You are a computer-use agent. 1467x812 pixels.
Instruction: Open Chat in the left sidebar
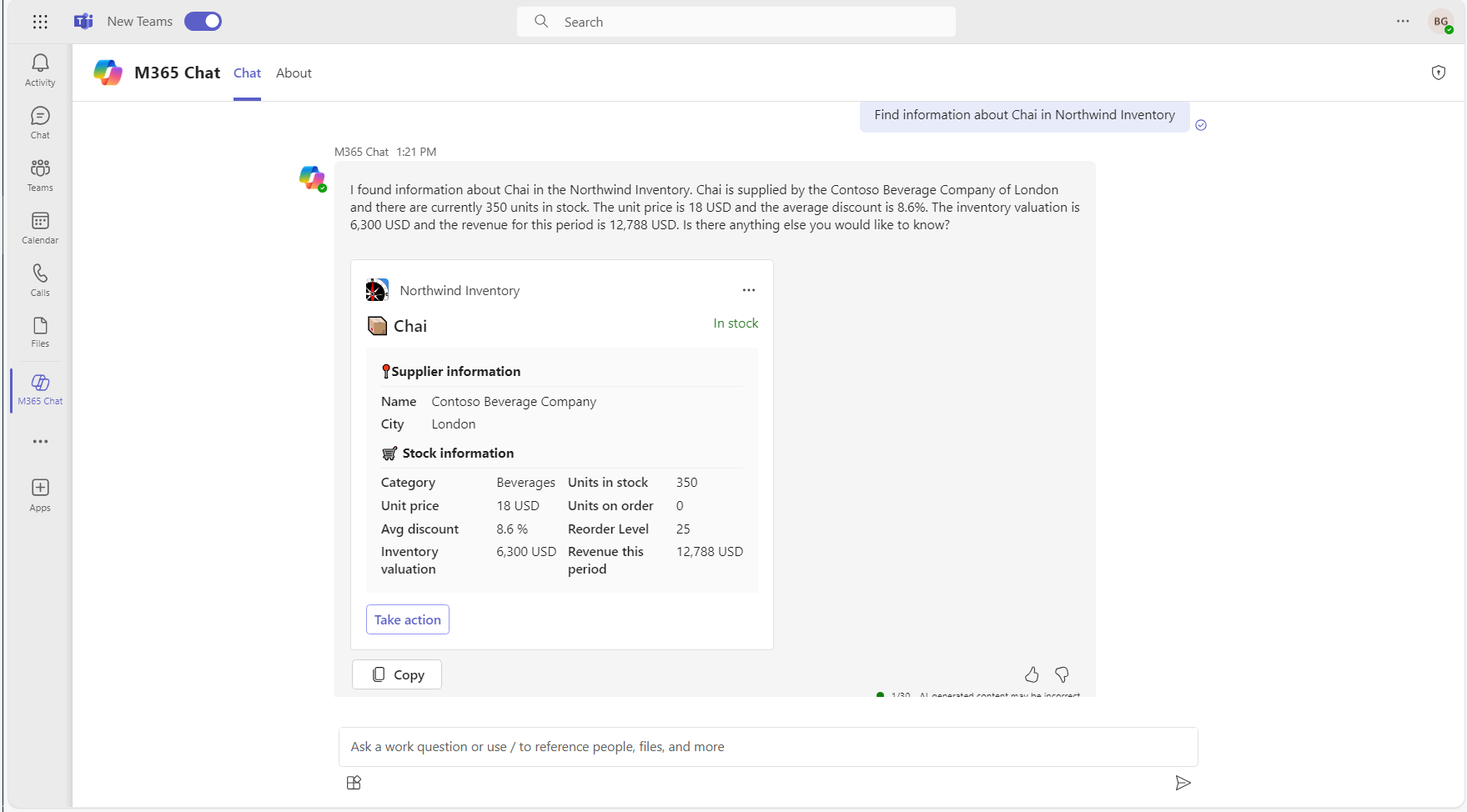[x=40, y=123]
